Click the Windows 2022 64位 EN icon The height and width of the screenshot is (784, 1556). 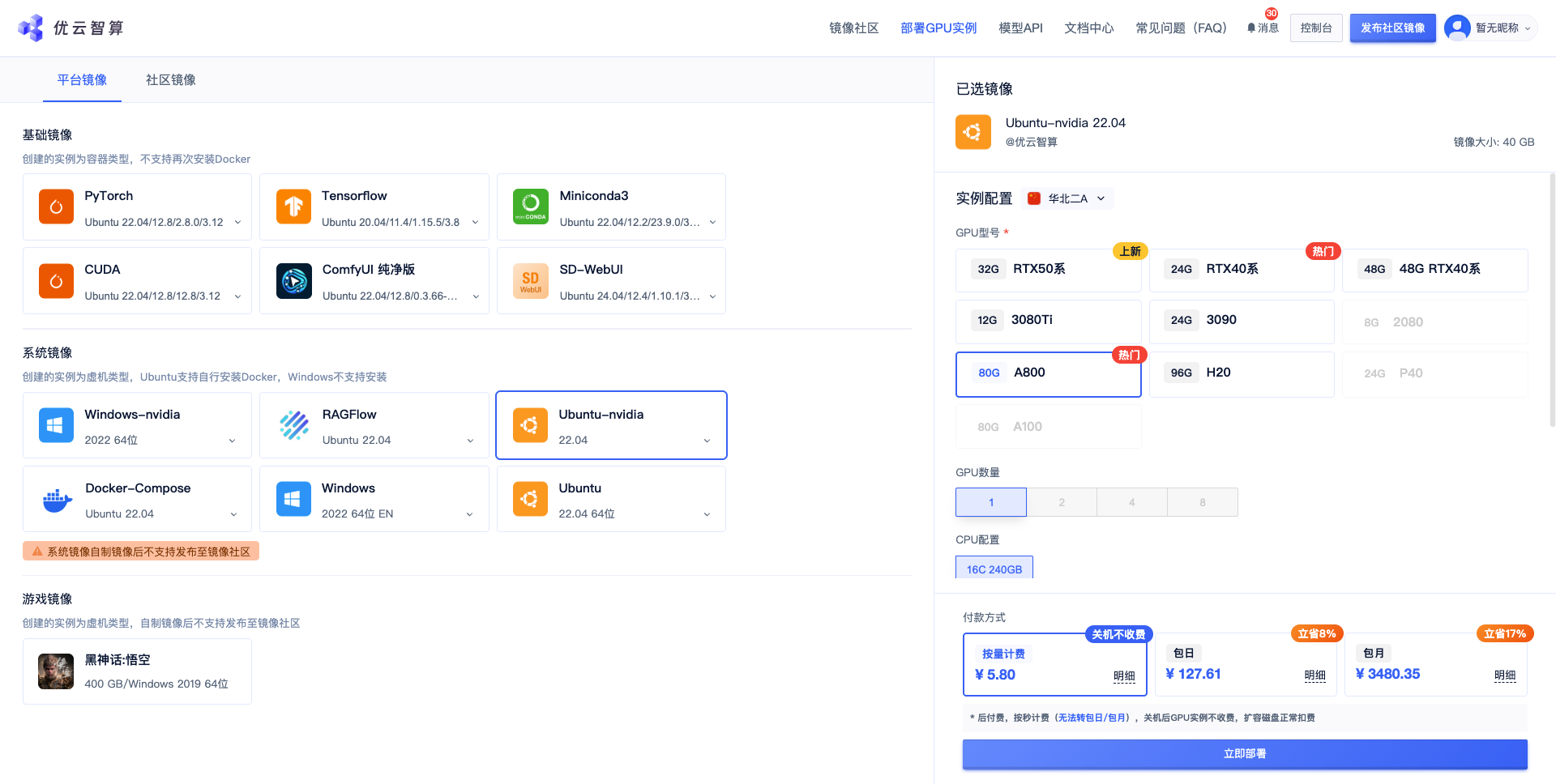293,499
